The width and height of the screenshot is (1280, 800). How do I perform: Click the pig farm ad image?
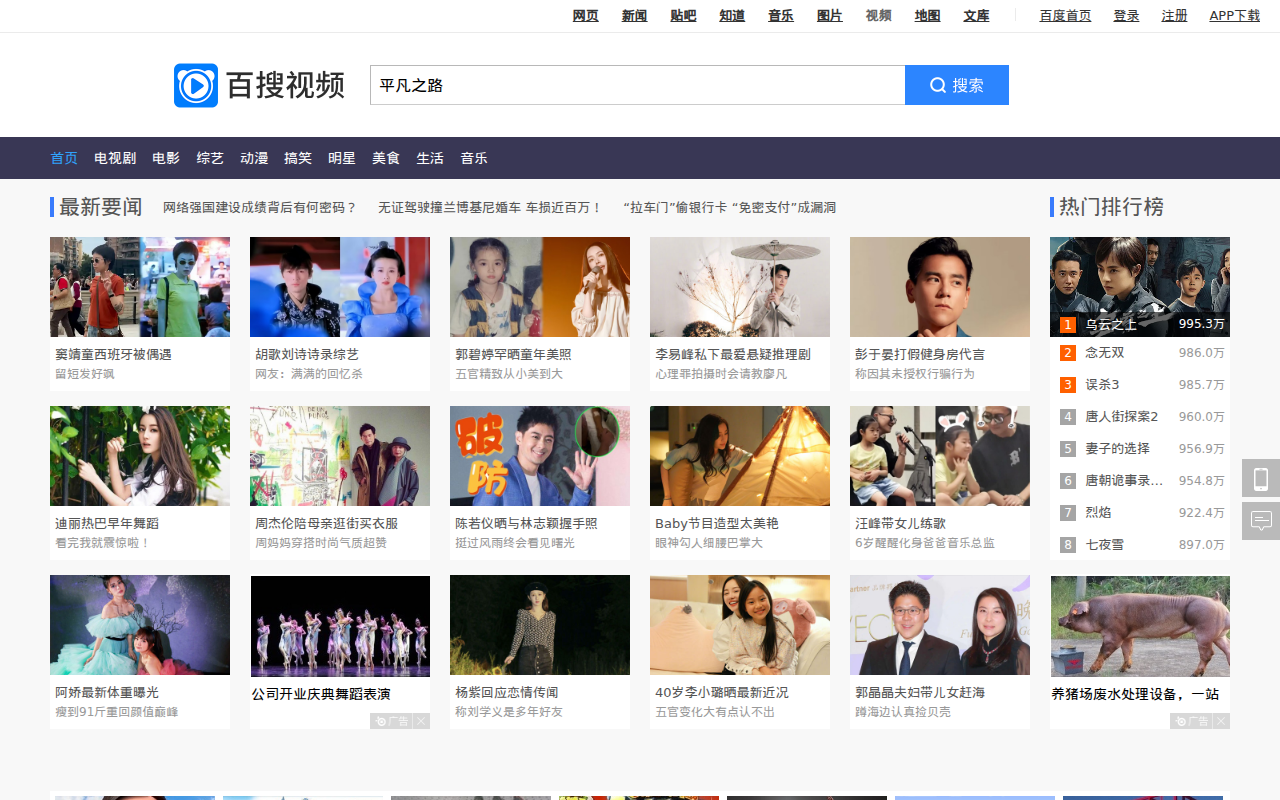pyautogui.click(x=1140, y=626)
